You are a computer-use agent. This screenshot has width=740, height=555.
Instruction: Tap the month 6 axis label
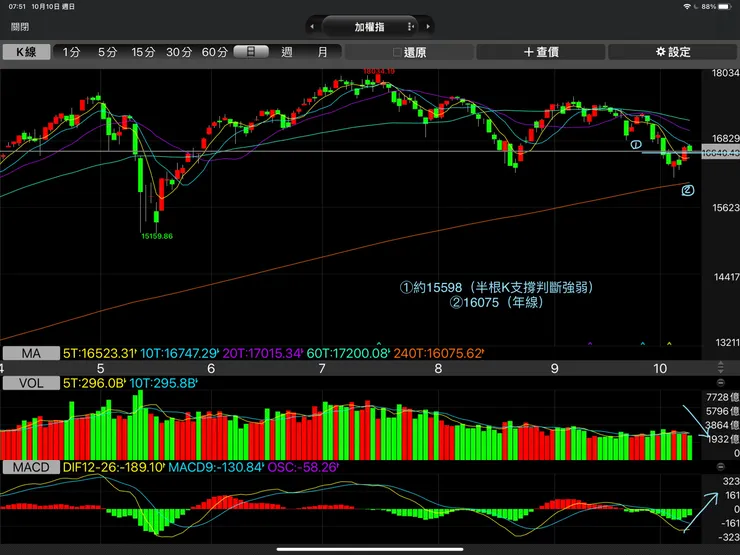point(211,368)
